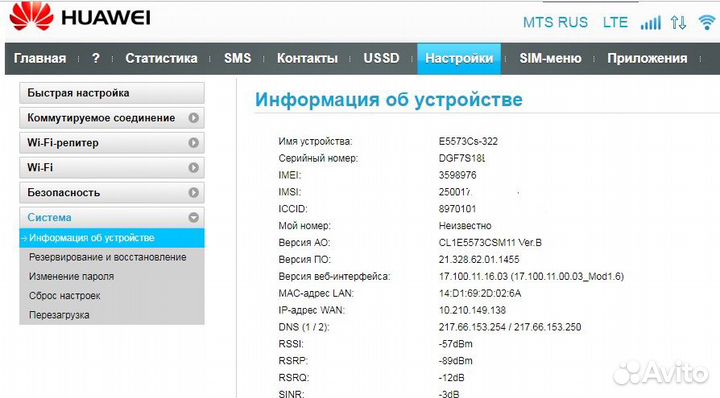Open Быстрая настройка in the sidebar

click(112, 93)
